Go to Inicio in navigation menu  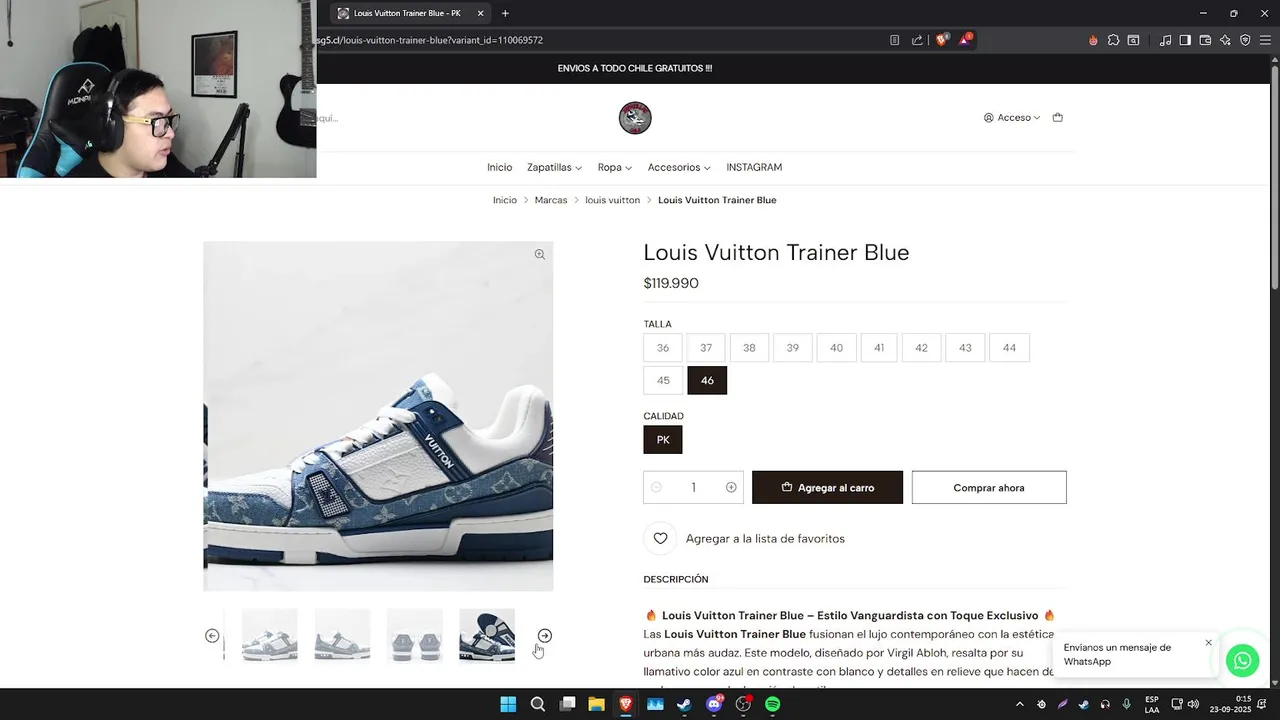pos(499,167)
